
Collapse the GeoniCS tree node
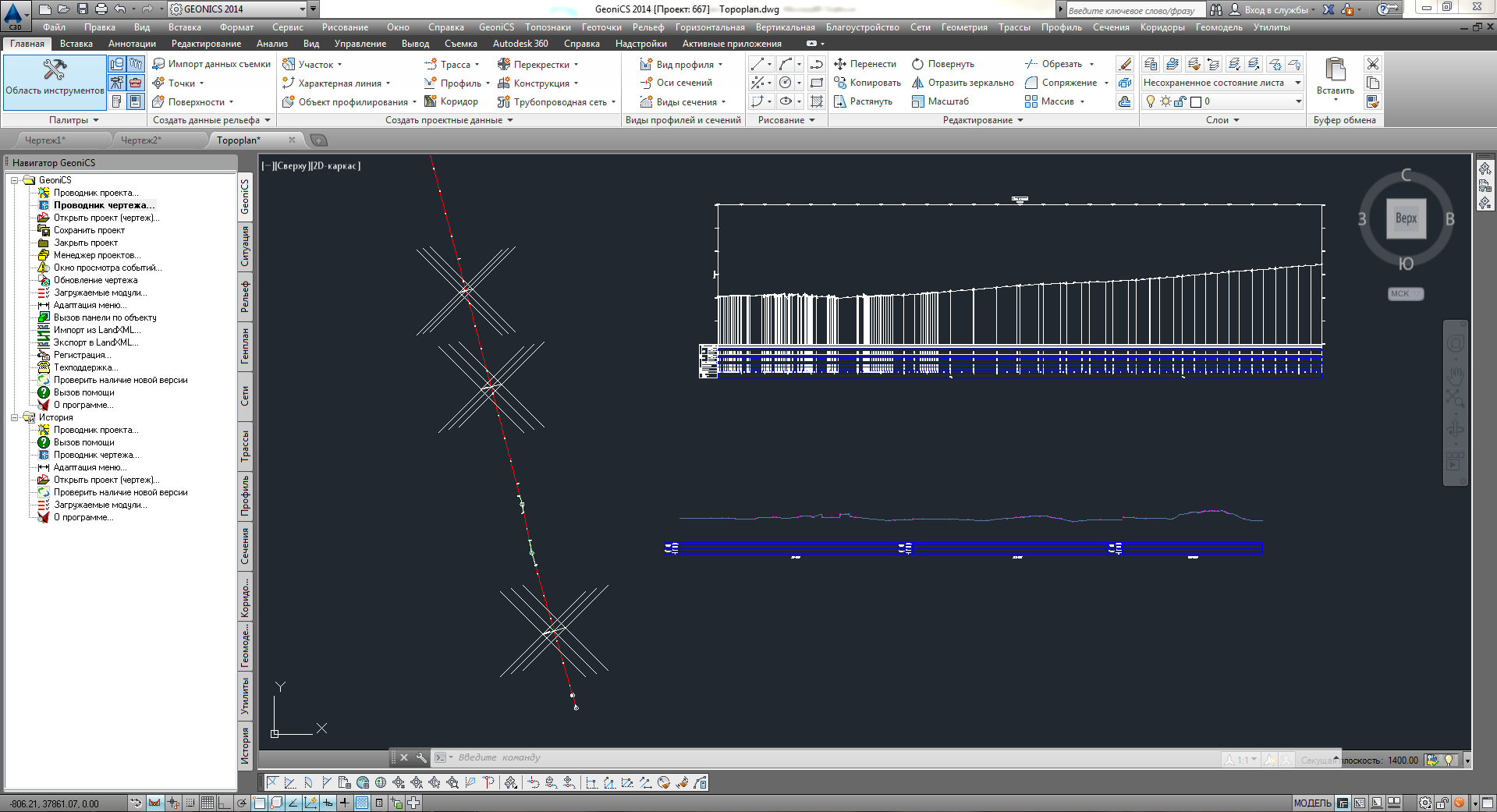click(14, 180)
